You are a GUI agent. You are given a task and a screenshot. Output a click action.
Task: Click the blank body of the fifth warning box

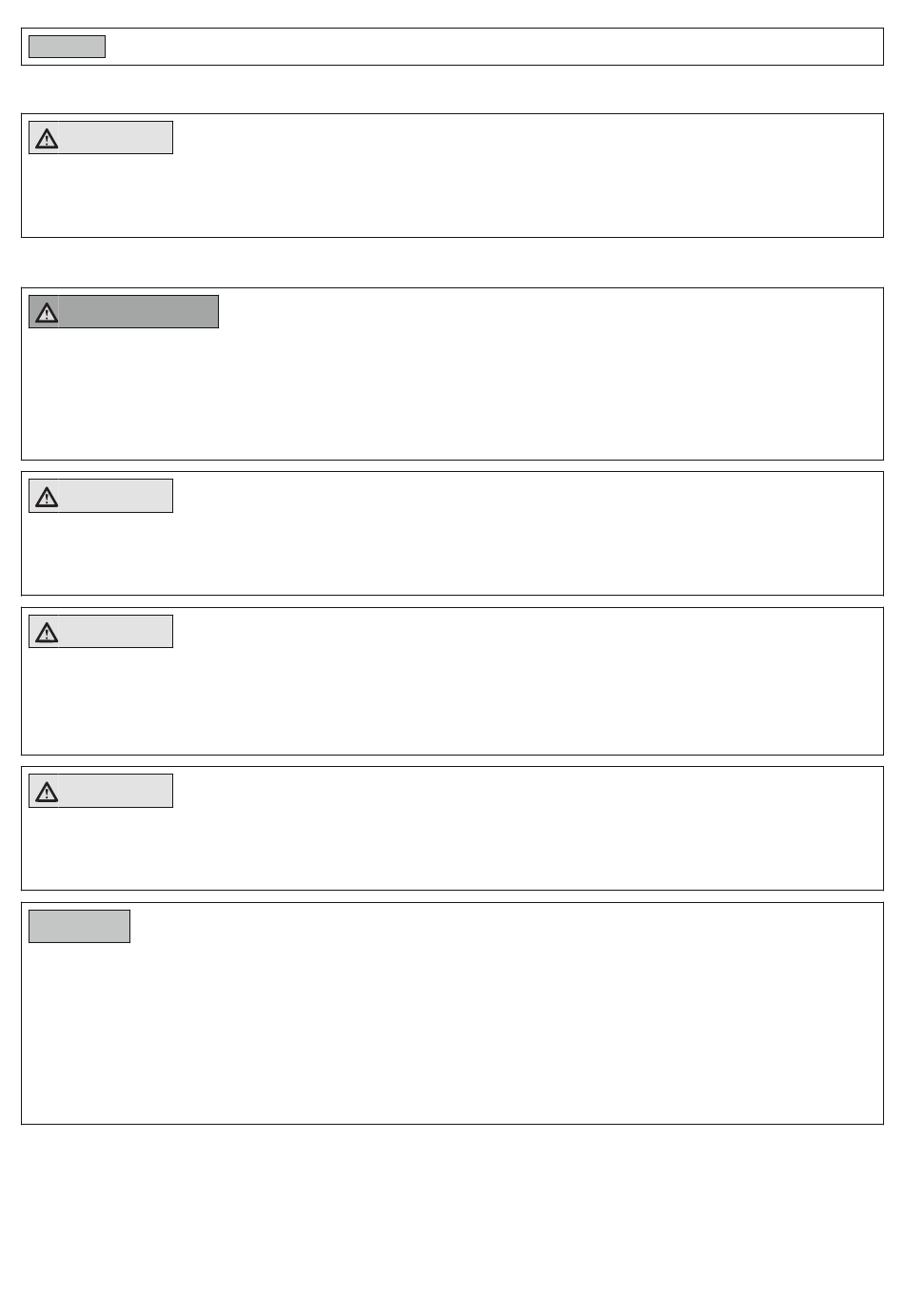point(452,849)
